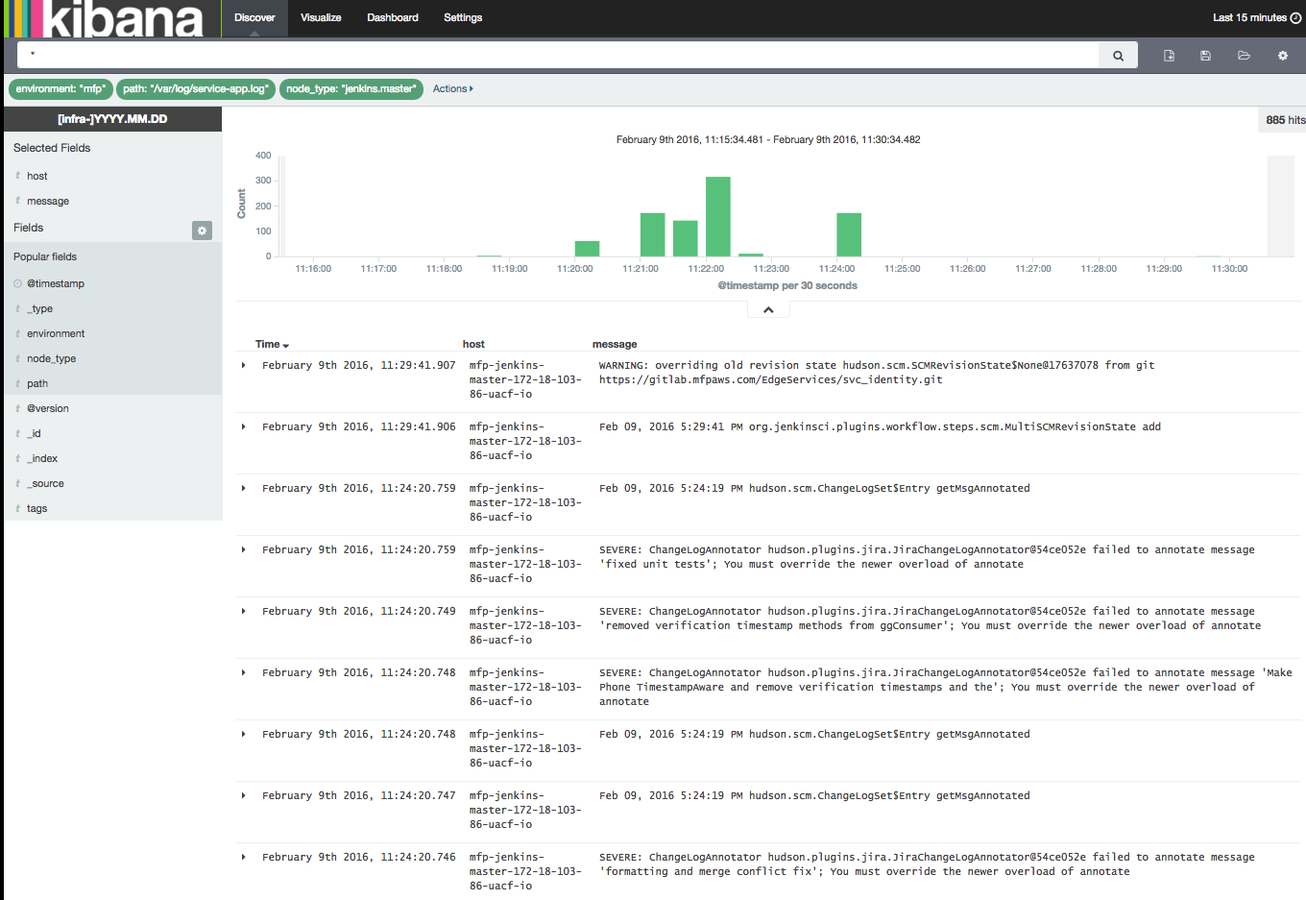
Task: Click the tallest histogram bar at 11:22:00
Action: coord(718,217)
